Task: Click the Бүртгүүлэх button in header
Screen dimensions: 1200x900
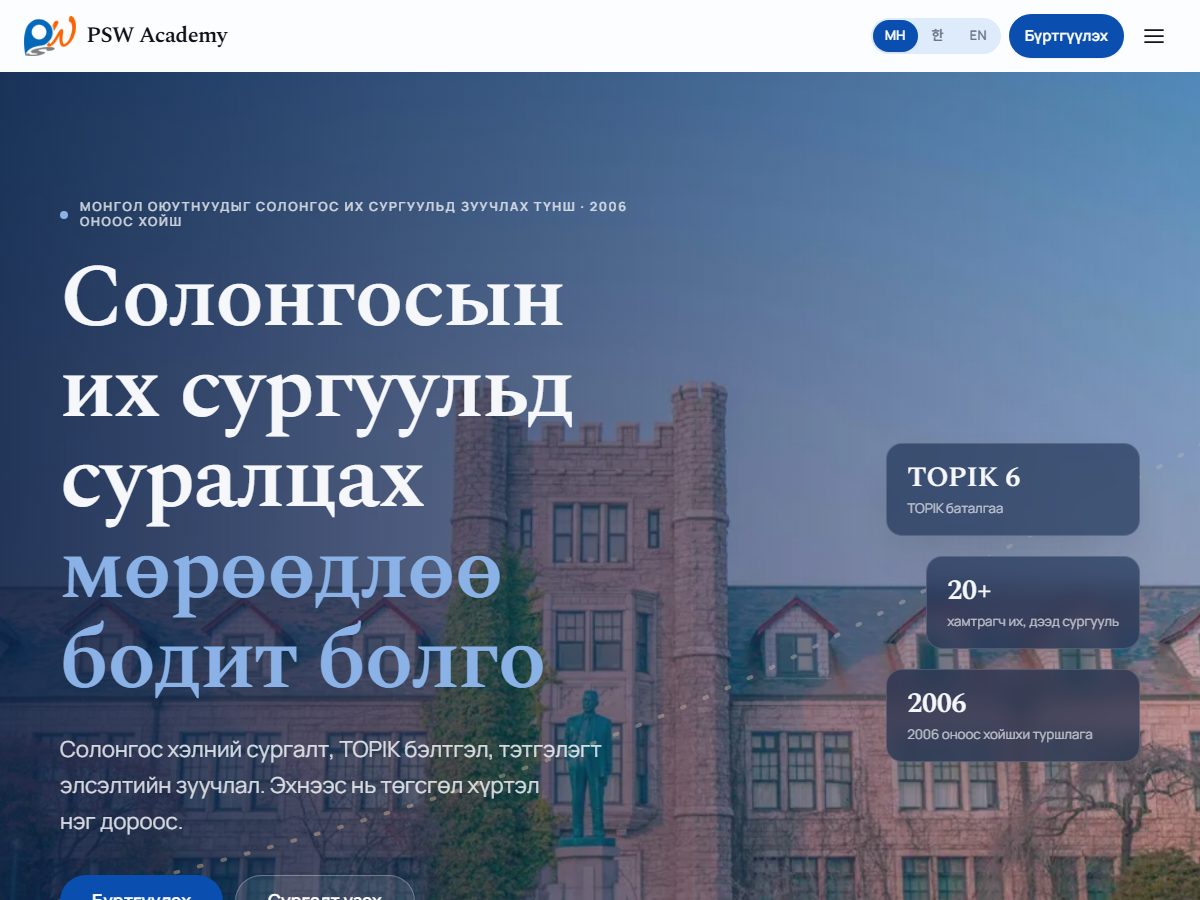Action: point(1066,36)
